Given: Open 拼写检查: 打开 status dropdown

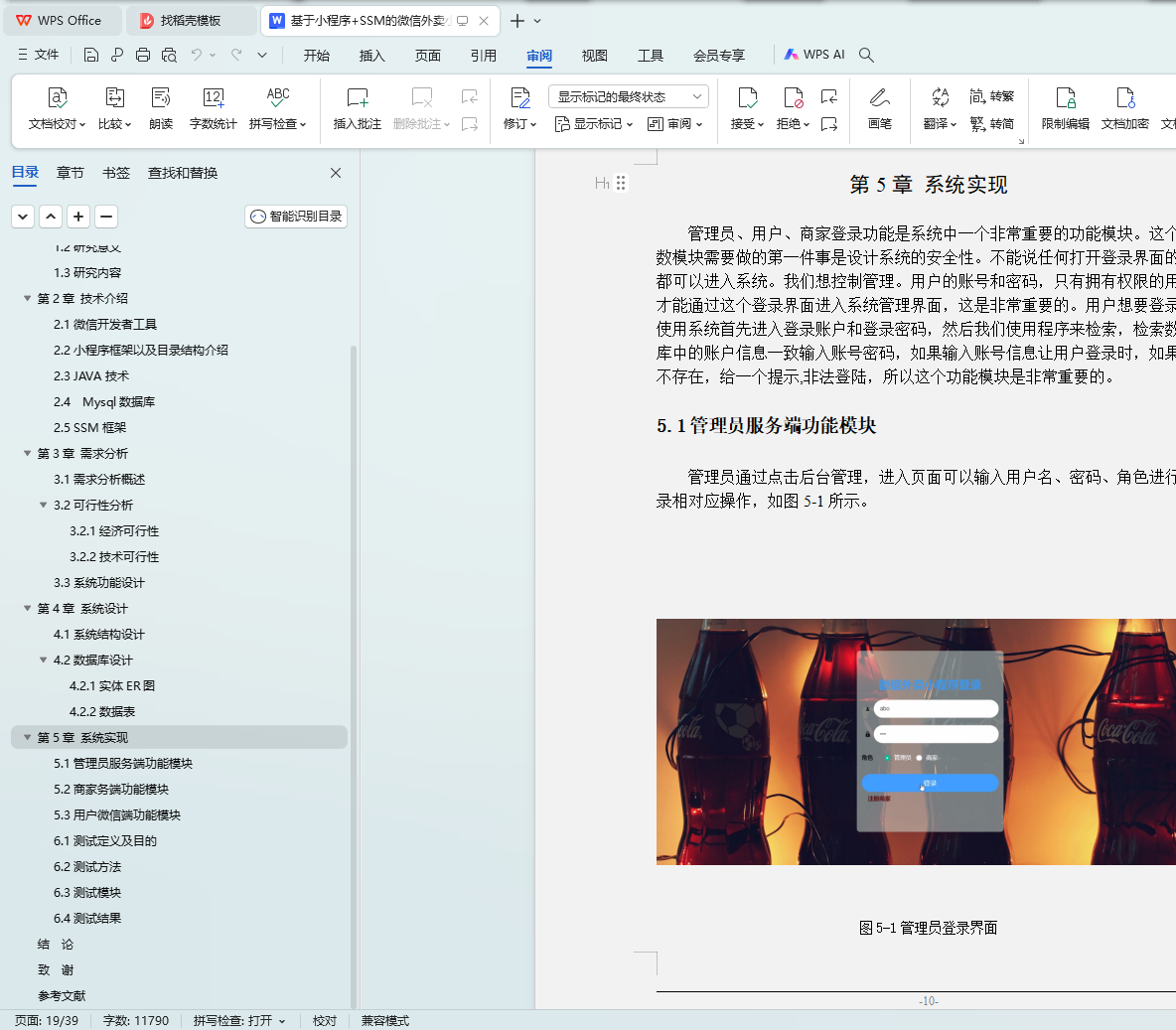Looking at the screenshot, I should [x=239, y=1020].
